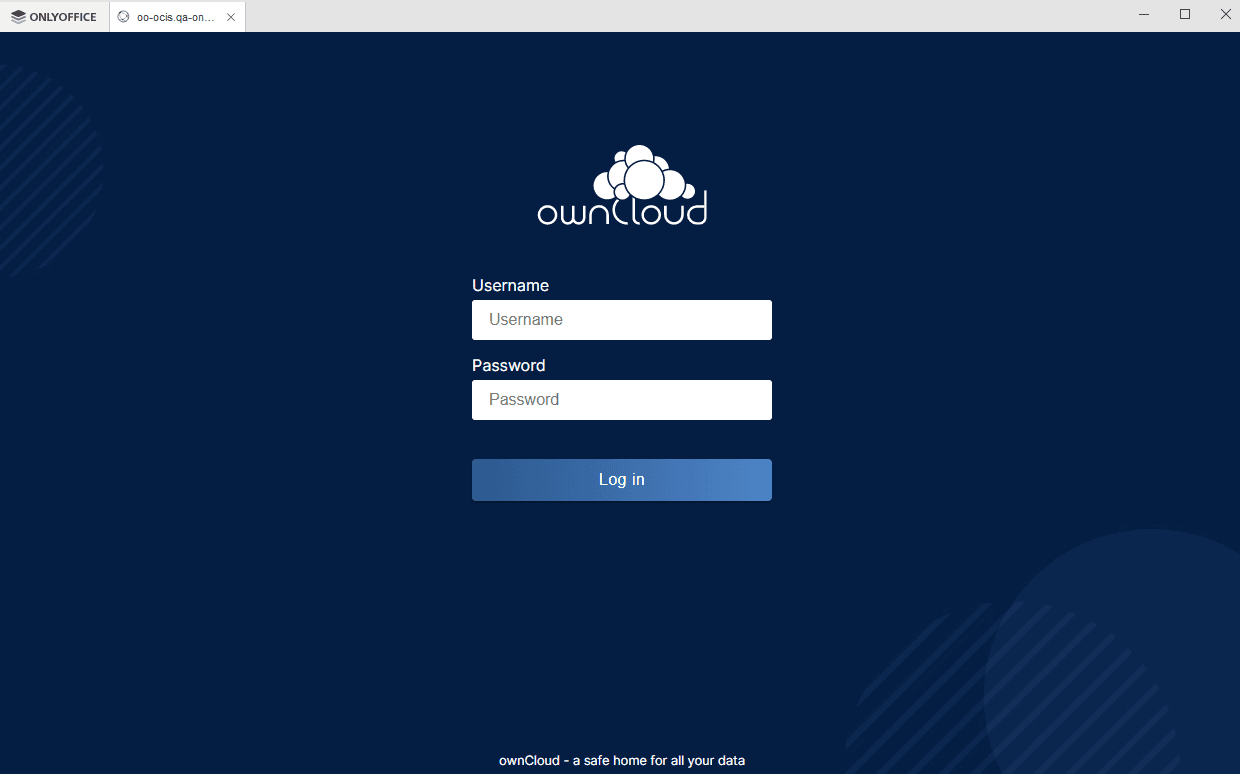The height and width of the screenshot is (774, 1240).
Task: Focus the Password input field
Action: click(x=621, y=399)
